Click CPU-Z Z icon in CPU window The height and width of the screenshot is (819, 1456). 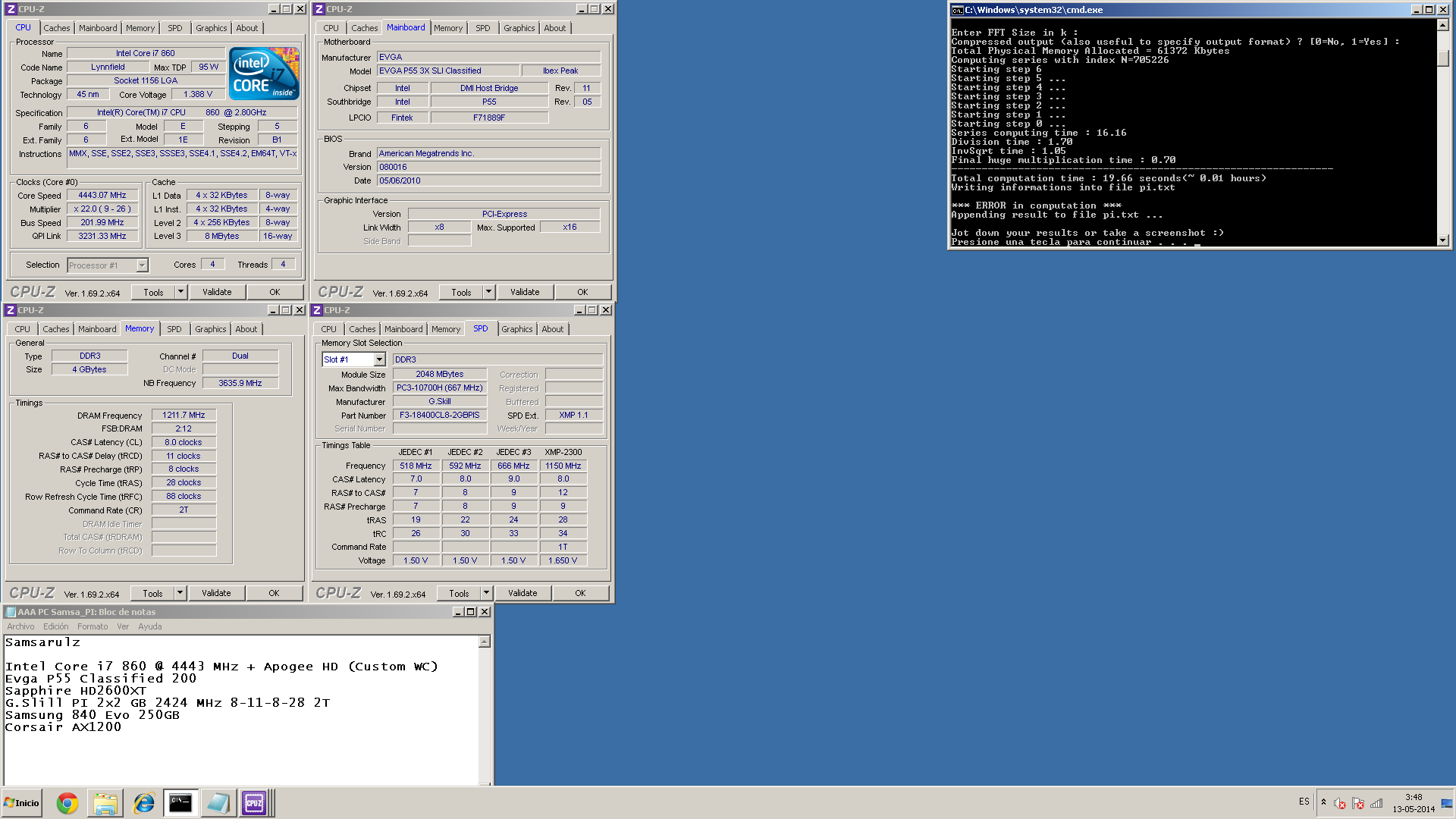11,9
